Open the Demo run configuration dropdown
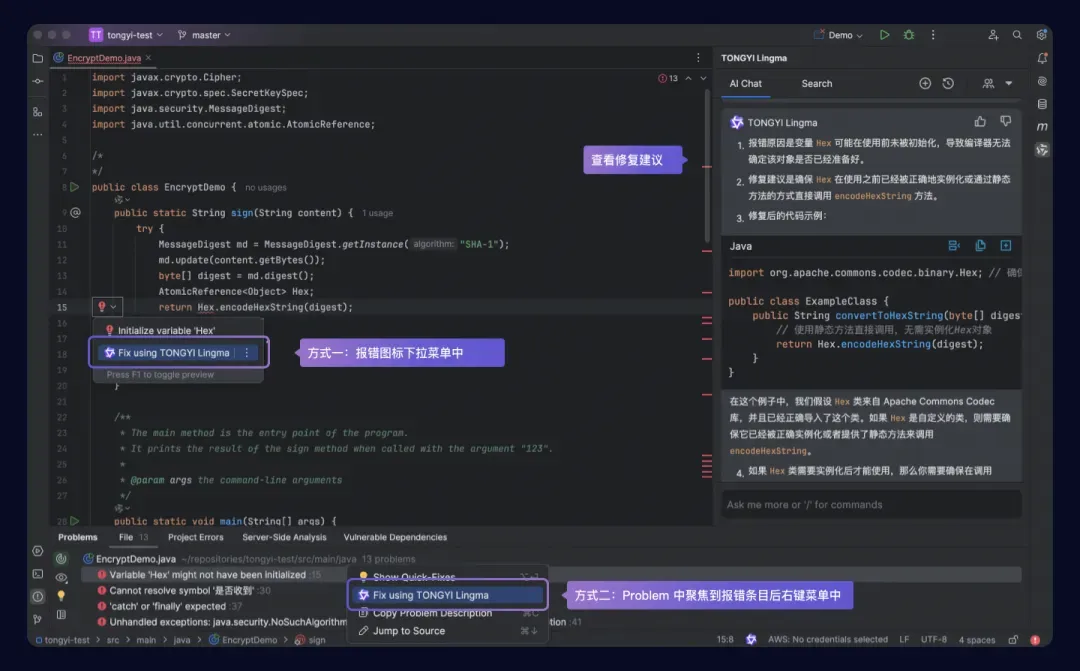This screenshot has height=671, width=1080. (838, 34)
